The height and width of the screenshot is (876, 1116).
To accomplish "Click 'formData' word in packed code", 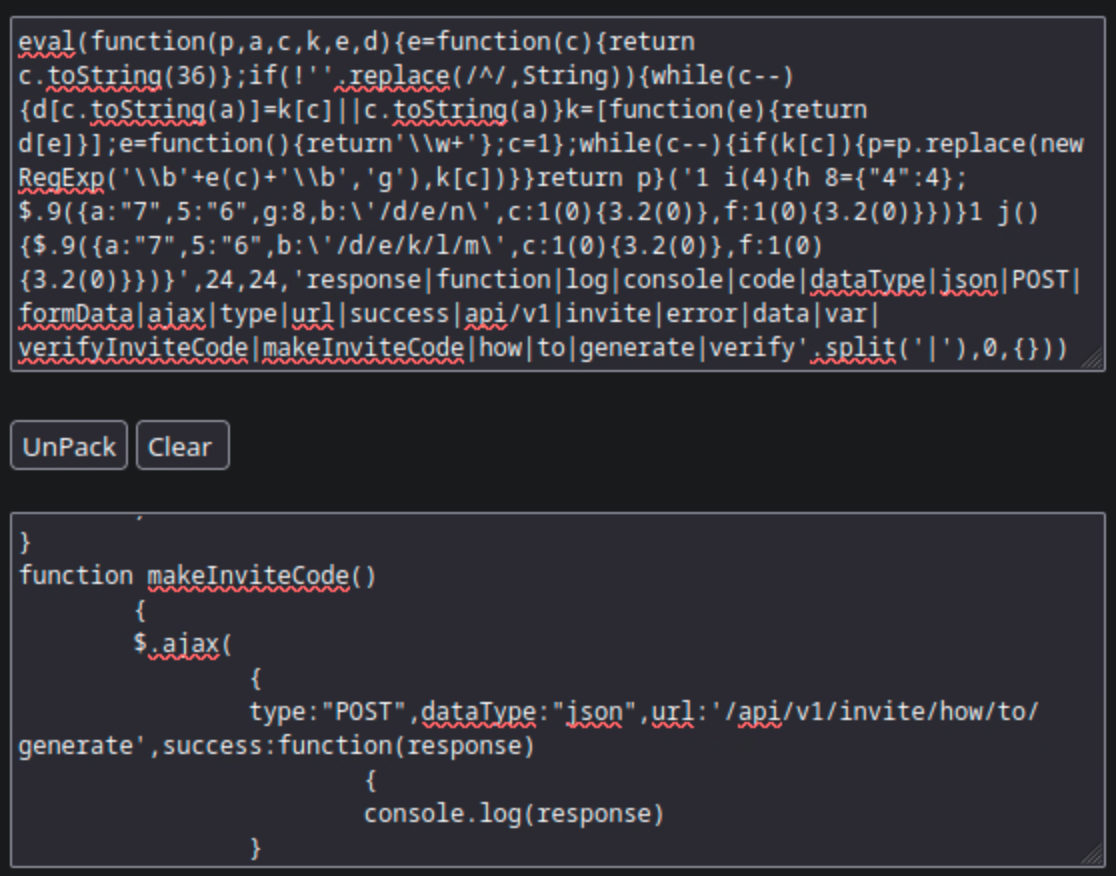I will [x=76, y=315].
